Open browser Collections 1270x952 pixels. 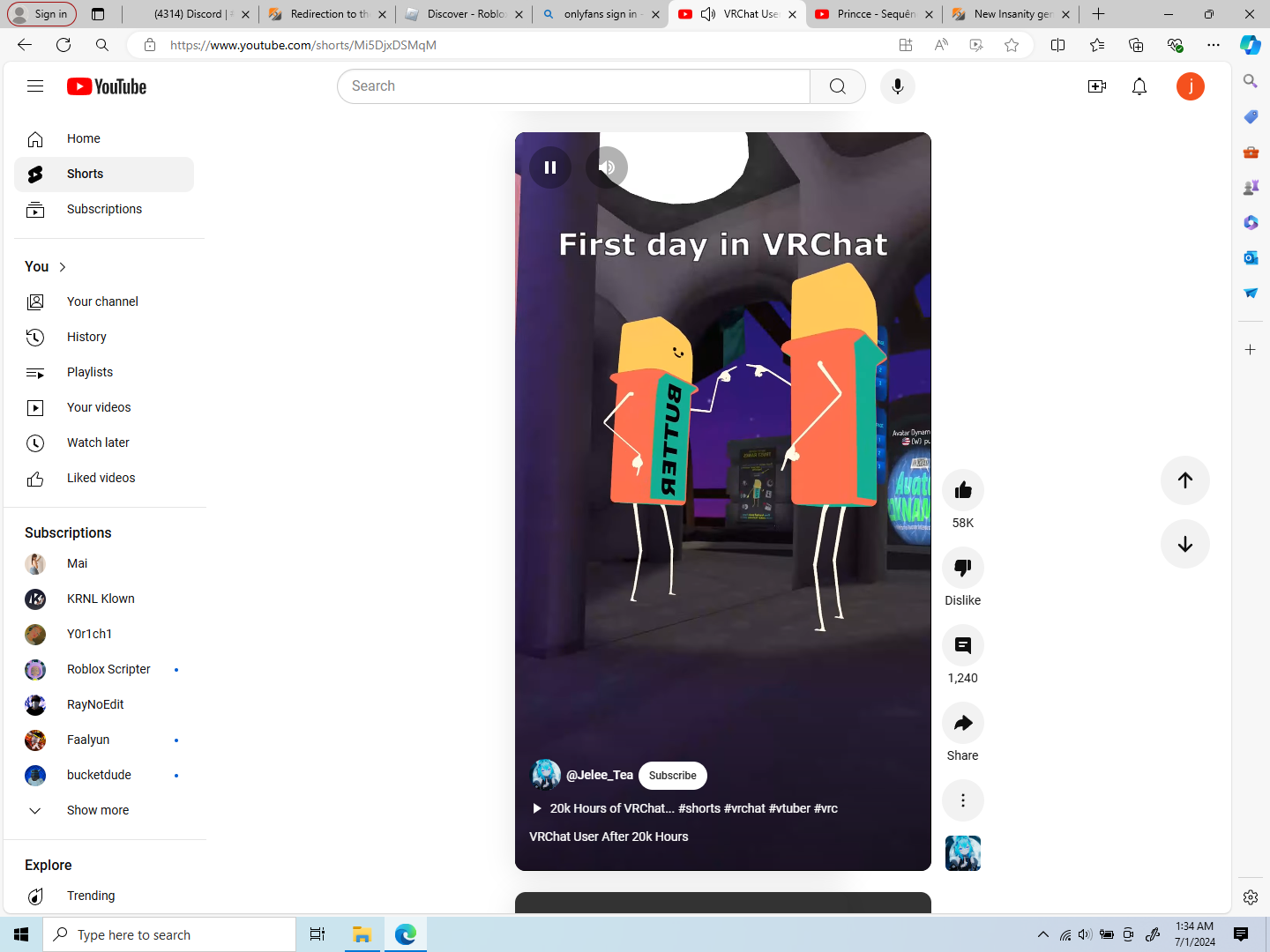[1136, 45]
